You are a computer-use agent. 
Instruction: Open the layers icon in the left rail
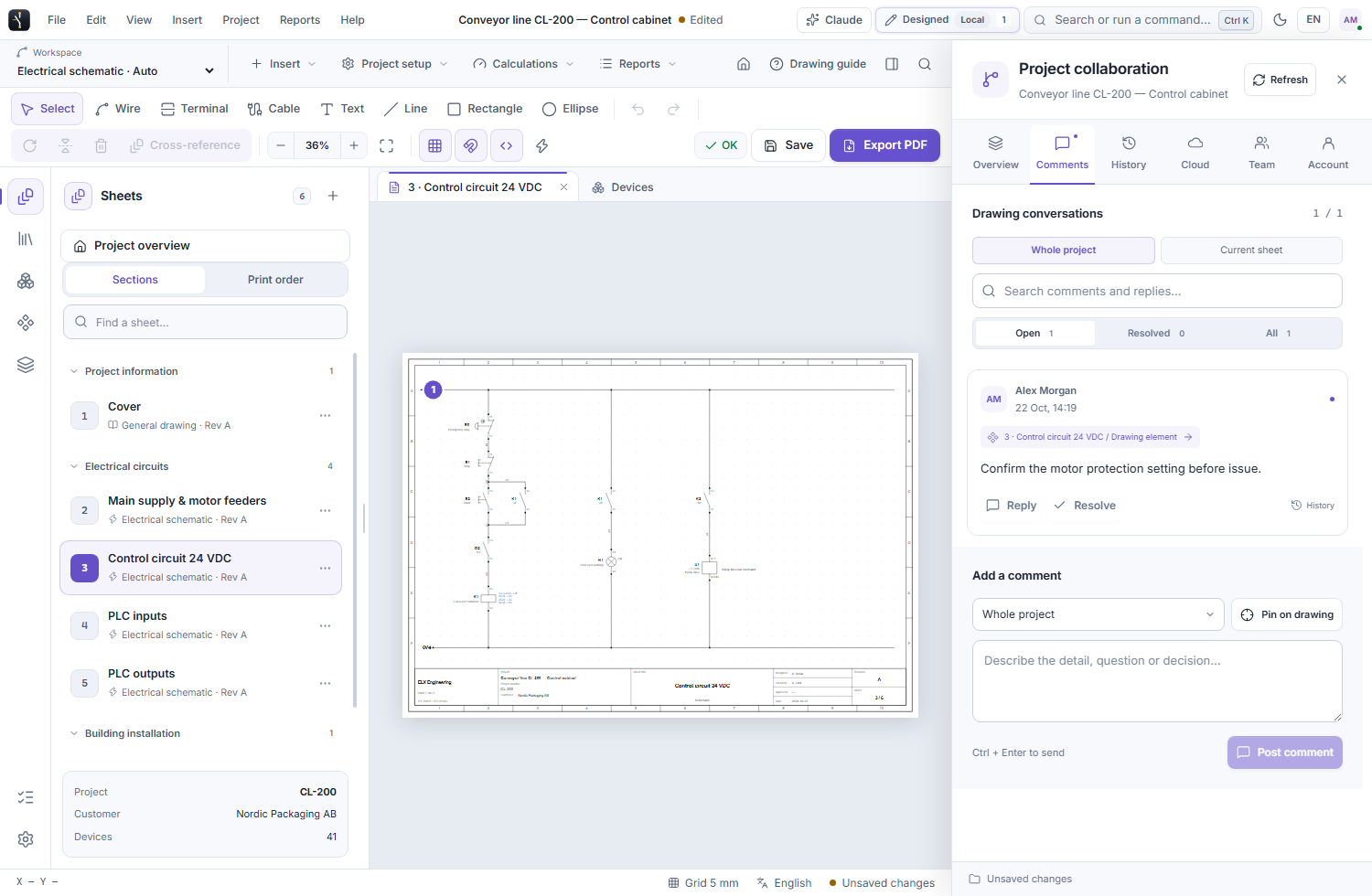tap(26, 365)
